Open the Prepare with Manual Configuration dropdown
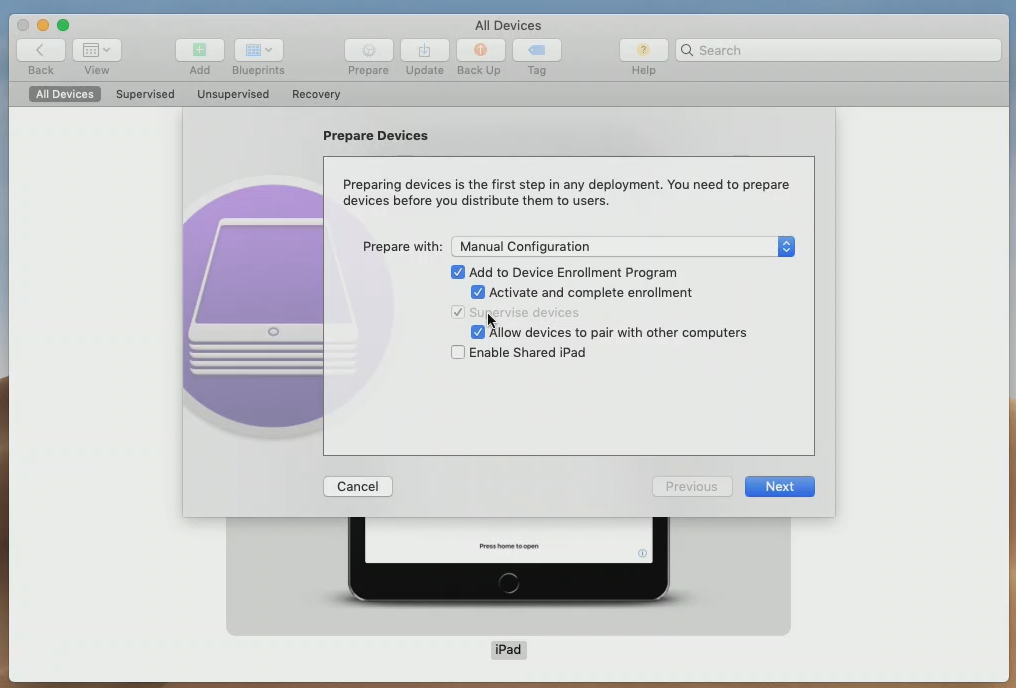Screen dimensions: 1016x688 pyautogui.click(x=623, y=246)
